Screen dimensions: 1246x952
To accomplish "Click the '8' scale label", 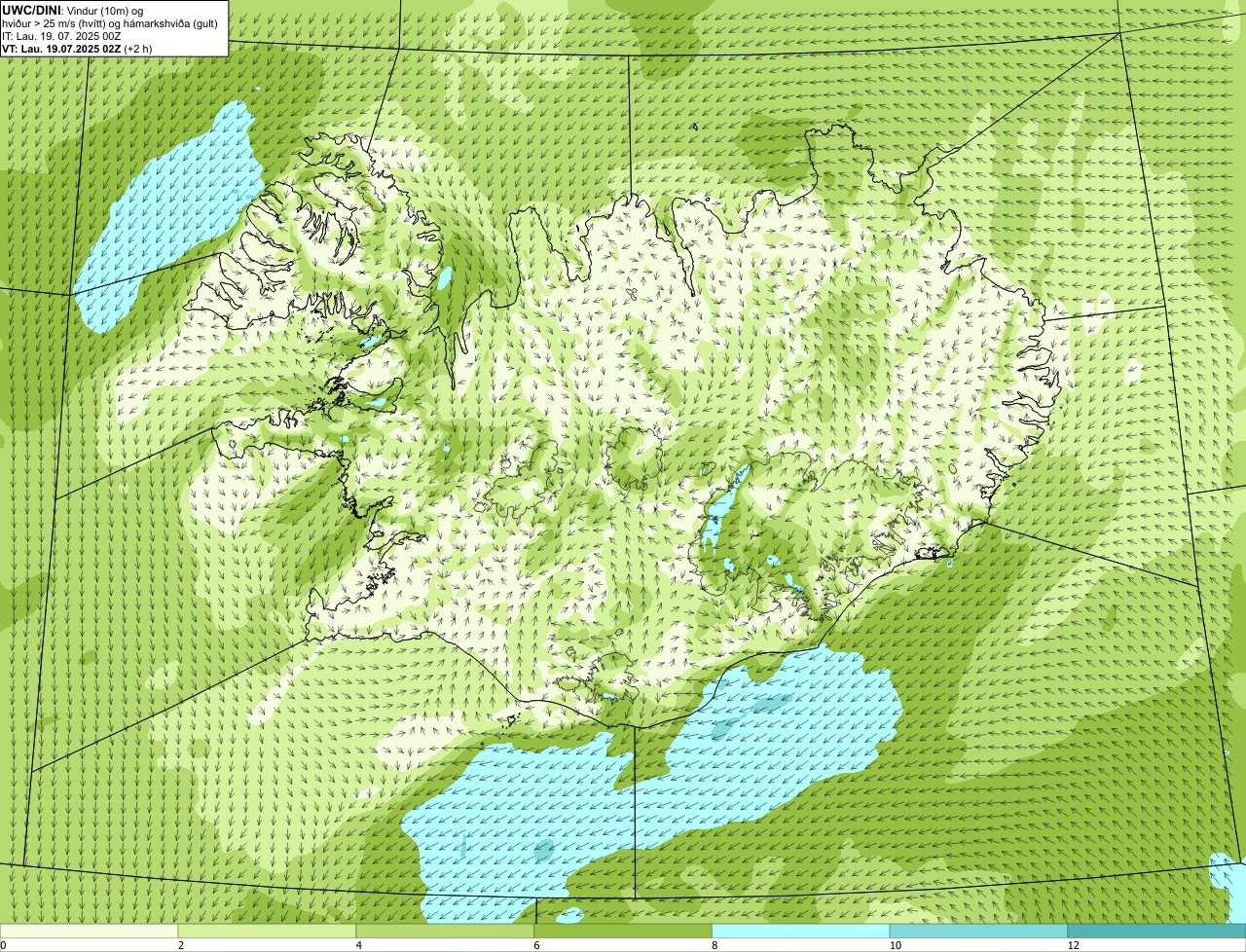I will [x=715, y=945].
